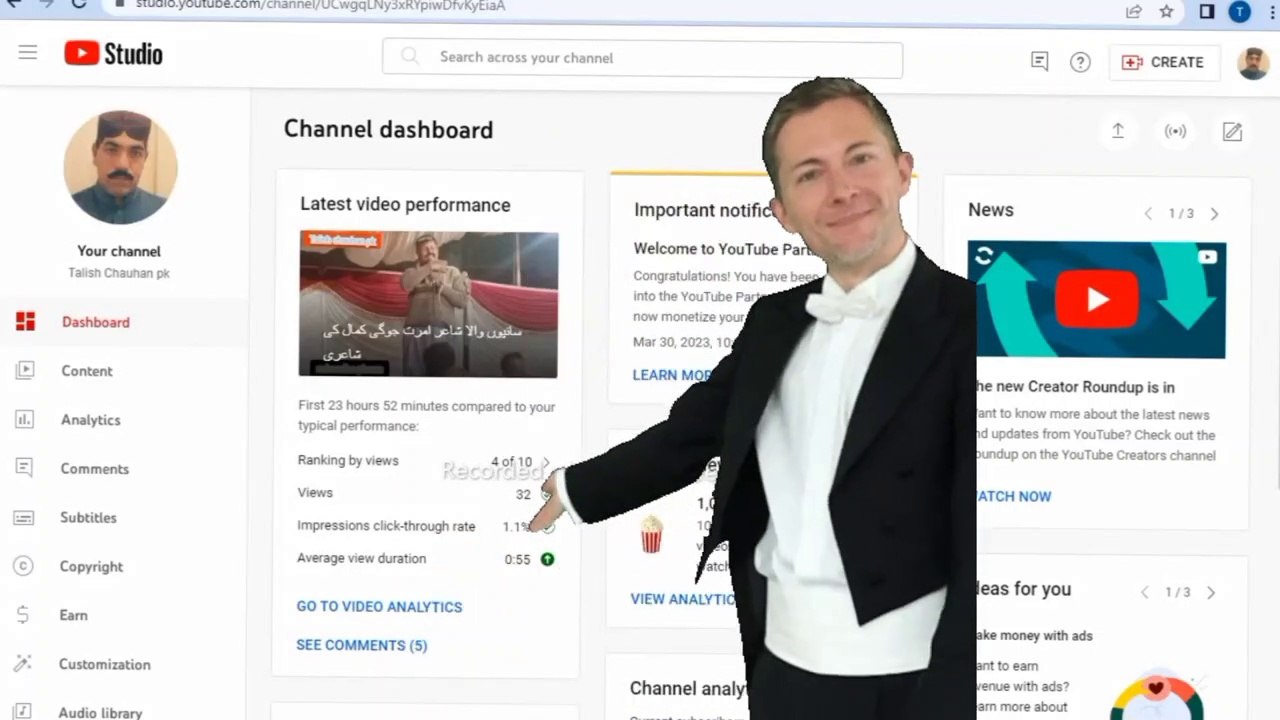Click VIEW ANALYTICS link

(683, 599)
